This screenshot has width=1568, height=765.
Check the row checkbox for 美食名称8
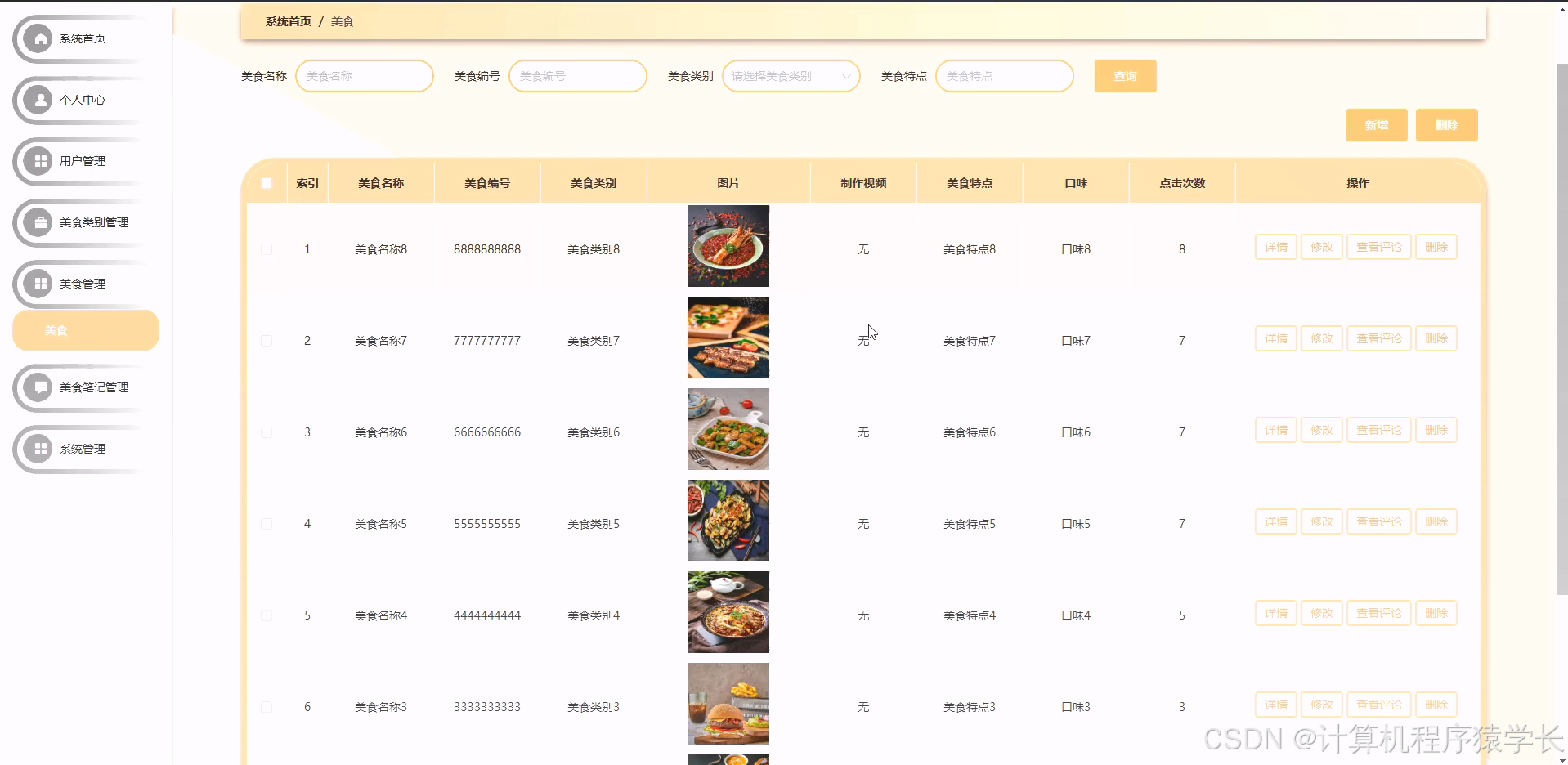[x=266, y=249]
